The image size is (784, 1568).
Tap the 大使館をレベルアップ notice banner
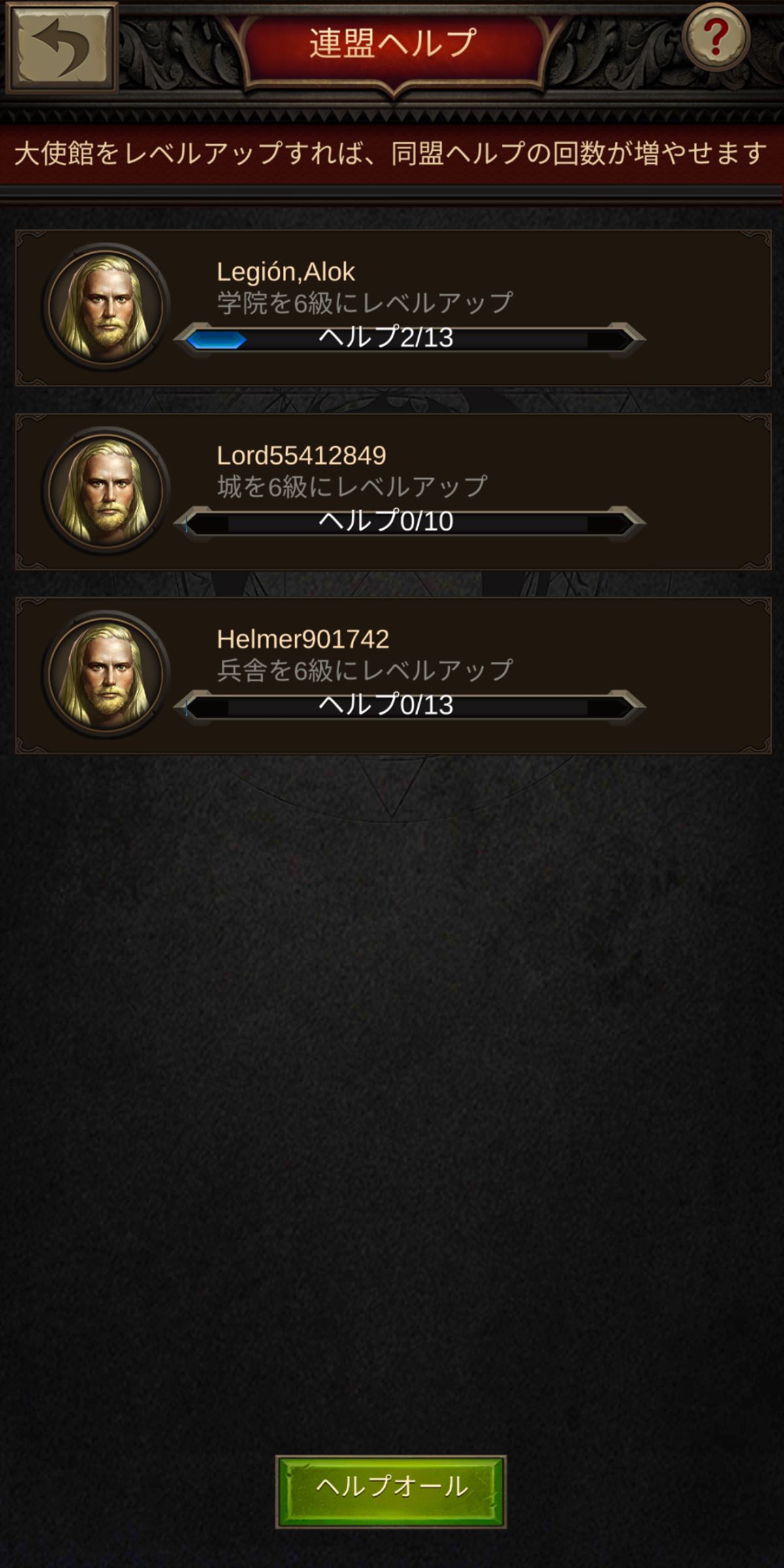point(392,154)
